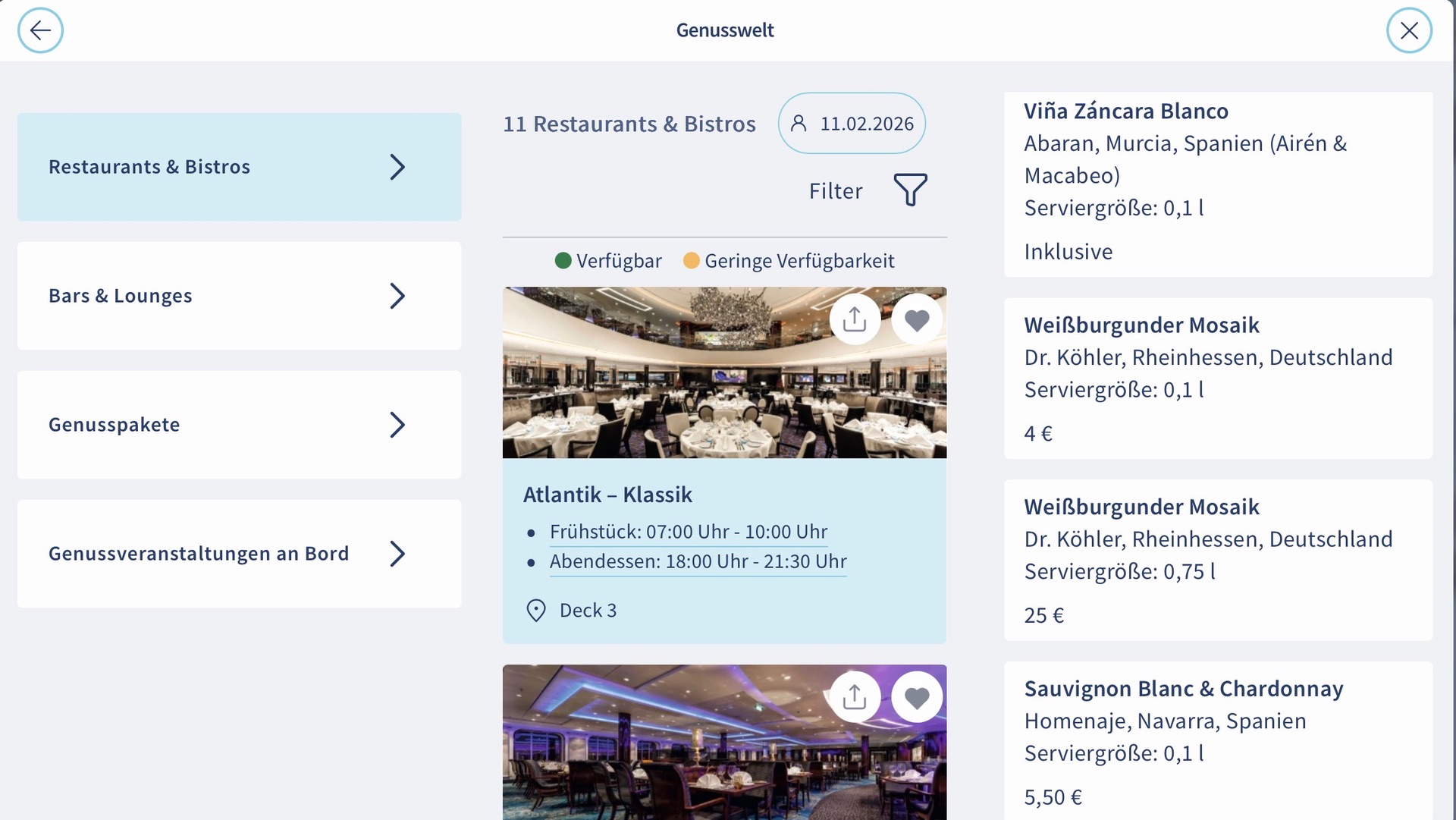The image size is (1456, 820).
Task: Click Frühstück 07:00 - 10:00 Uhr link
Action: pyautogui.click(x=688, y=532)
